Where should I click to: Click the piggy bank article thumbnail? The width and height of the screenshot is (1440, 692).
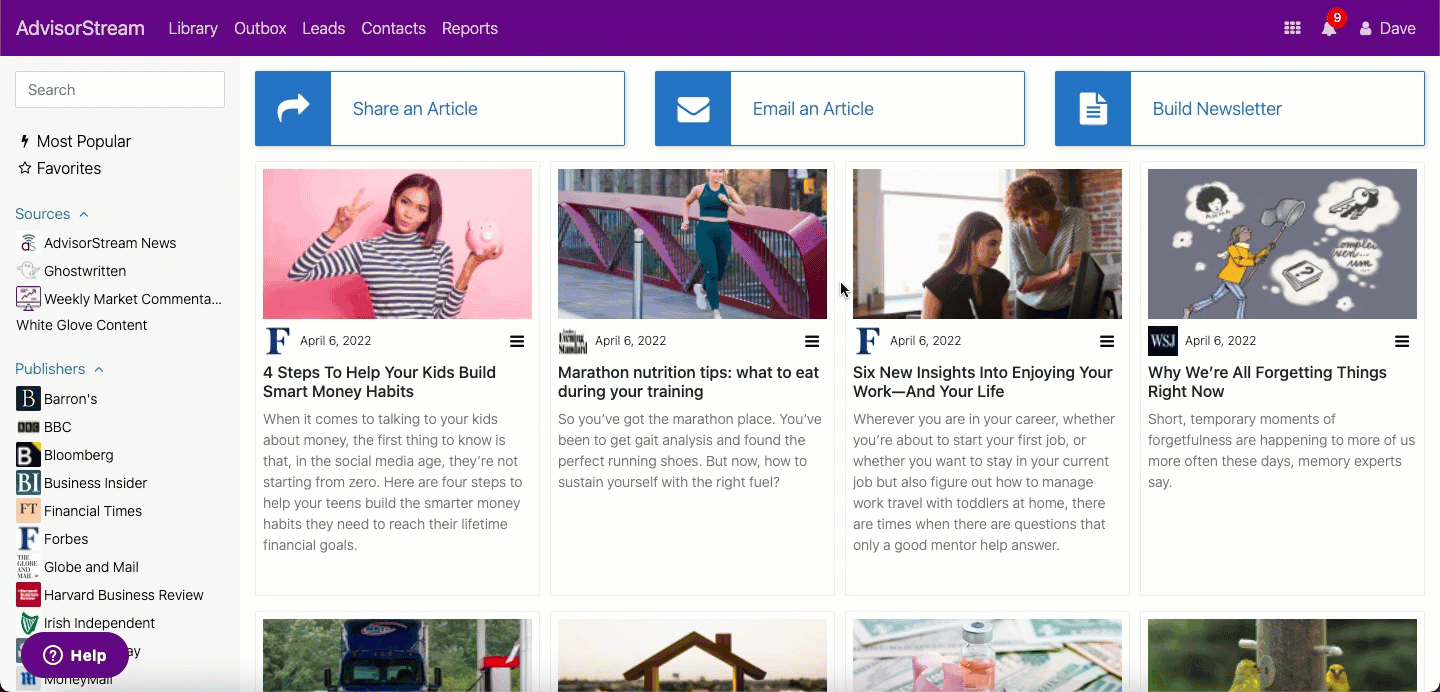[x=397, y=244]
